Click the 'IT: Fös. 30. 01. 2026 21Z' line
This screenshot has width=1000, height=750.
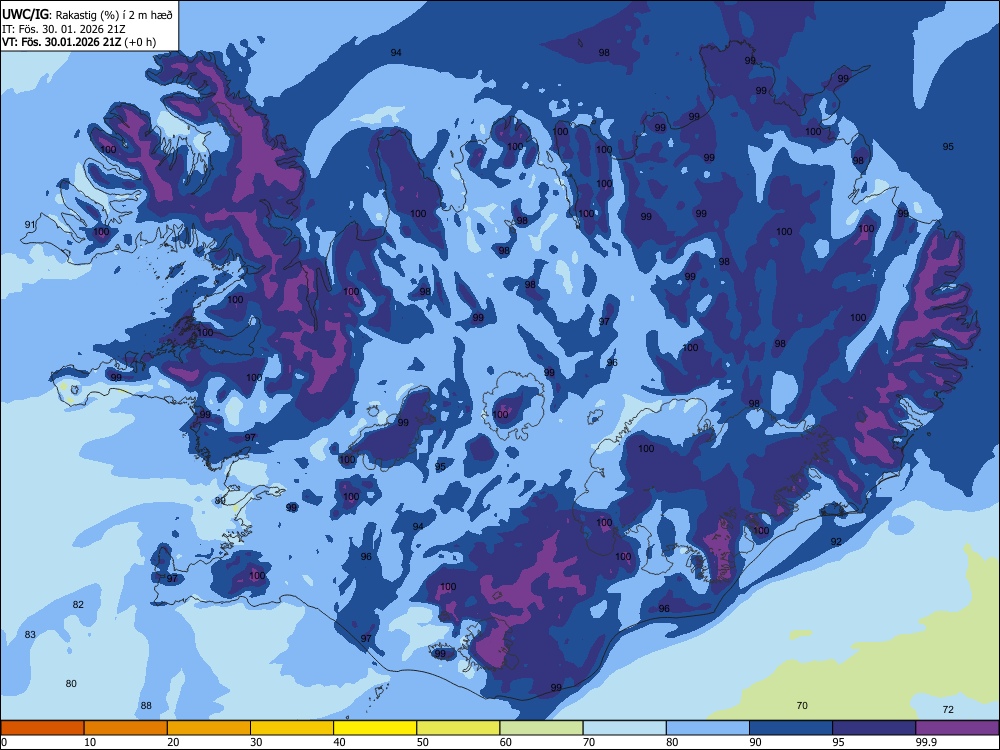point(63,29)
